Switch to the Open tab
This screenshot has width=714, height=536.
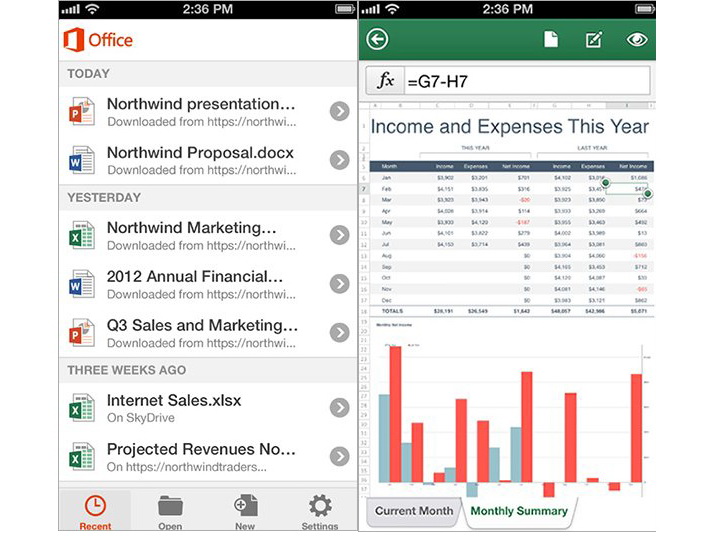pos(170,511)
